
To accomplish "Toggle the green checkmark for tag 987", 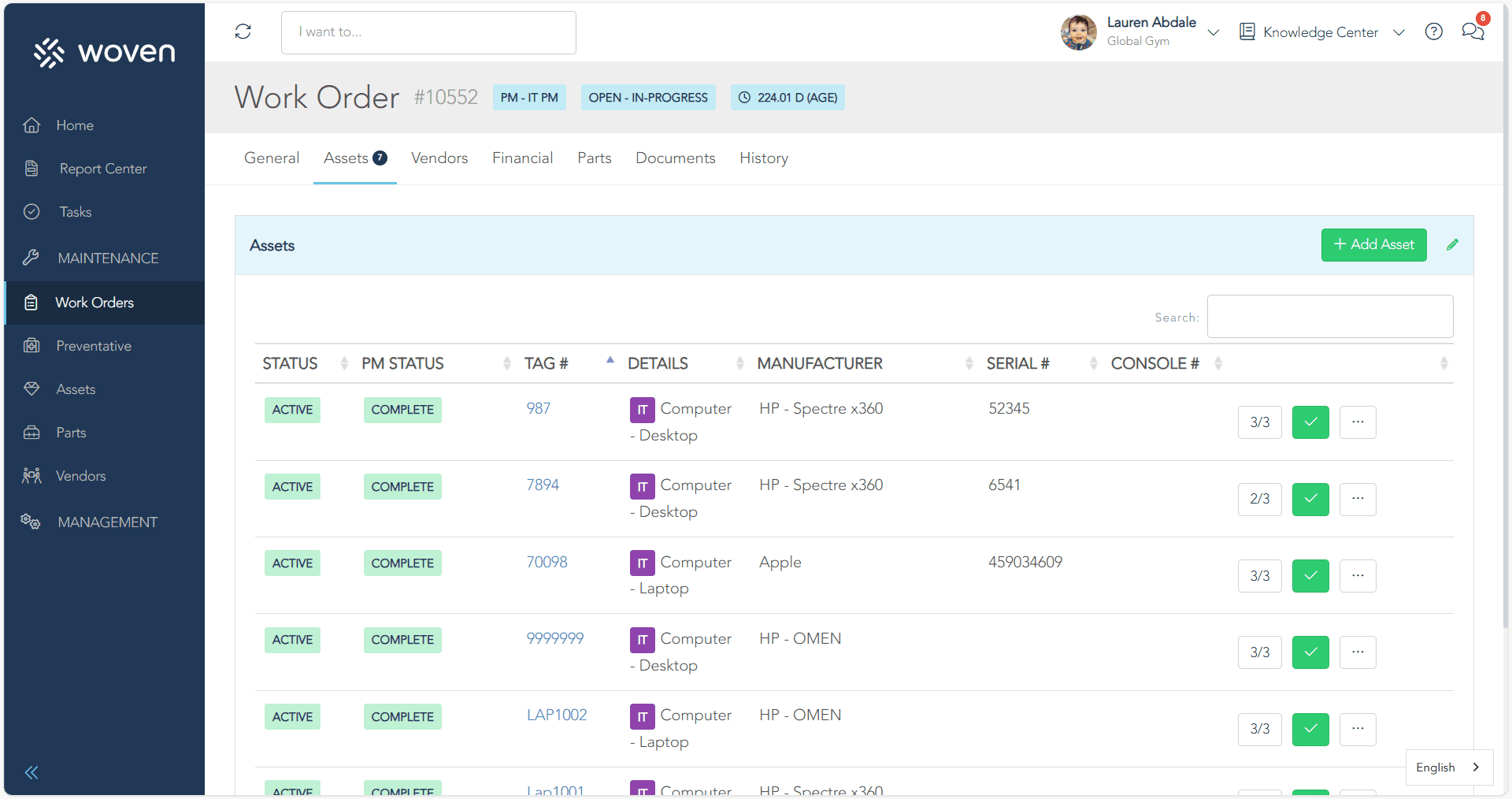I will tap(1310, 422).
